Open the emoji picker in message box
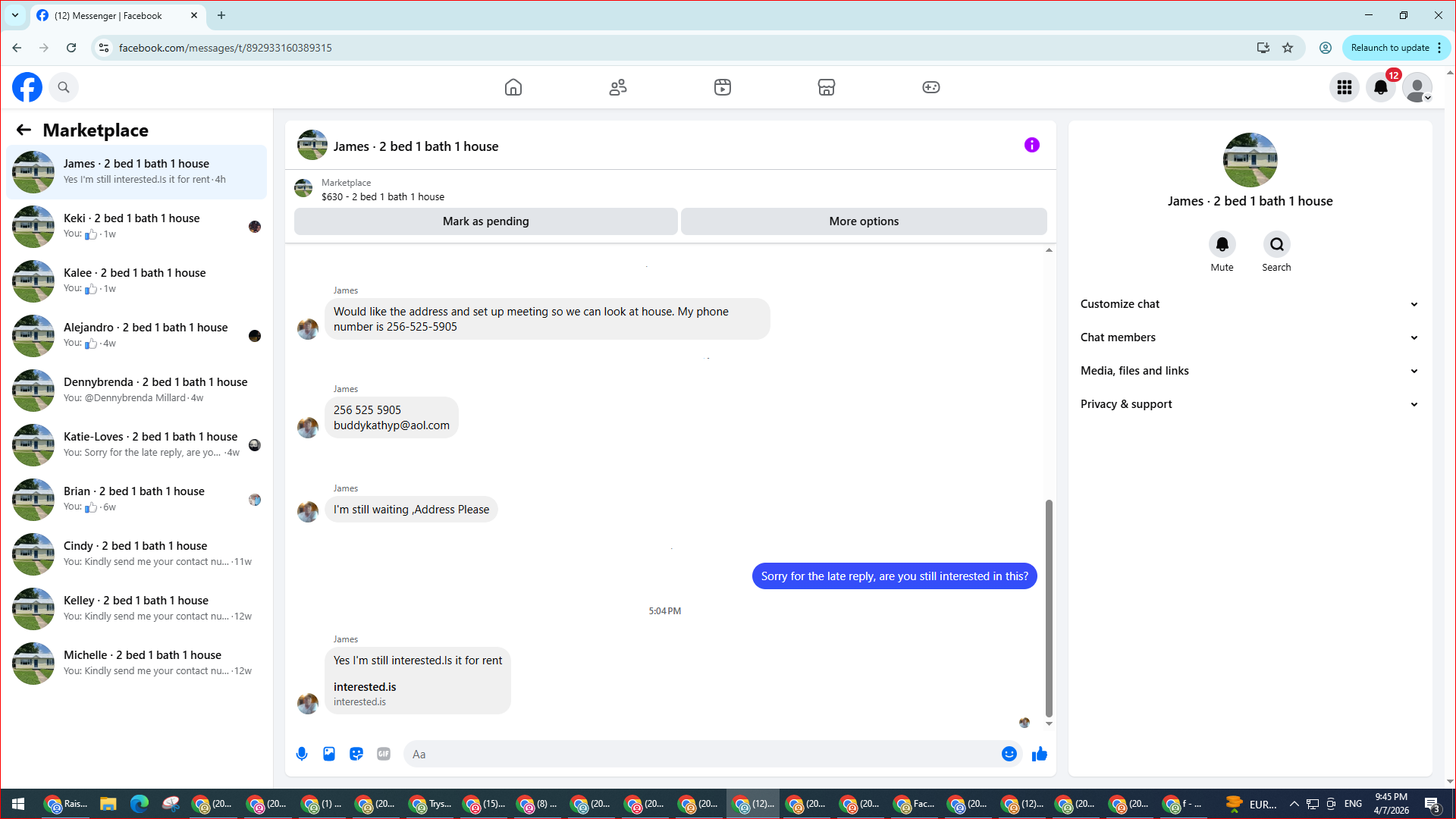 [1009, 754]
